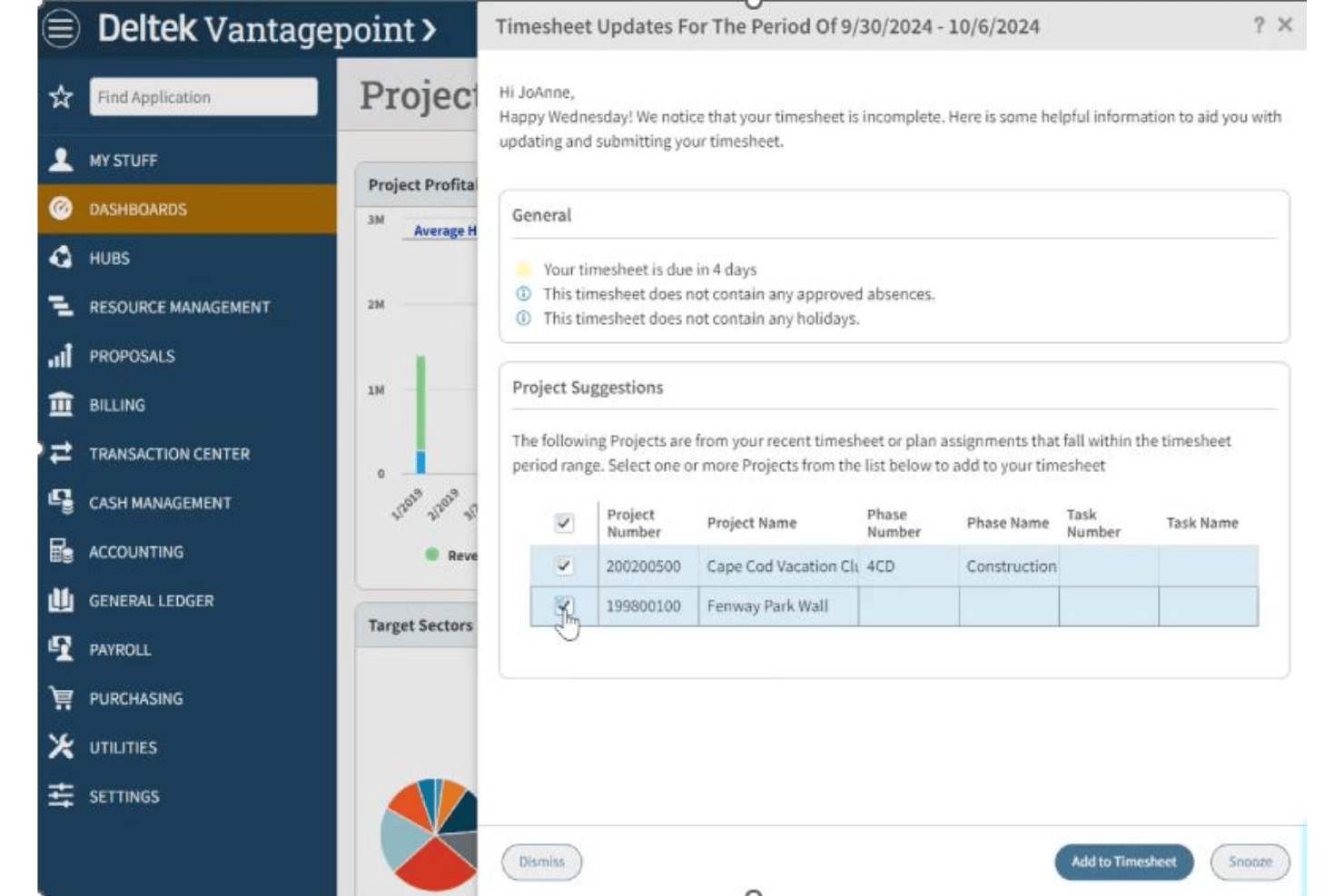Toggle the select-all projects header checkbox
Image resolution: width=1344 pixels, height=896 pixels.
(x=564, y=523)
